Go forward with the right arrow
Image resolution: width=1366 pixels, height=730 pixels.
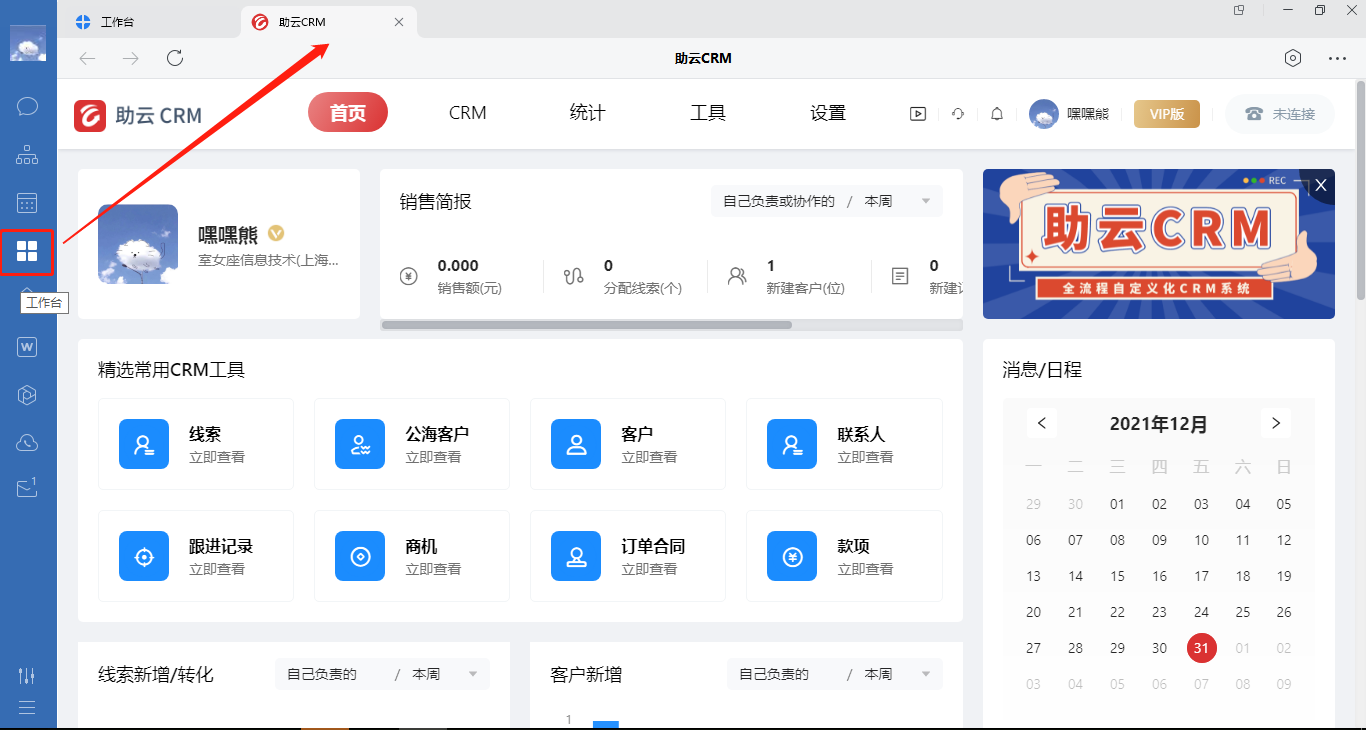(x=131, y=58)
